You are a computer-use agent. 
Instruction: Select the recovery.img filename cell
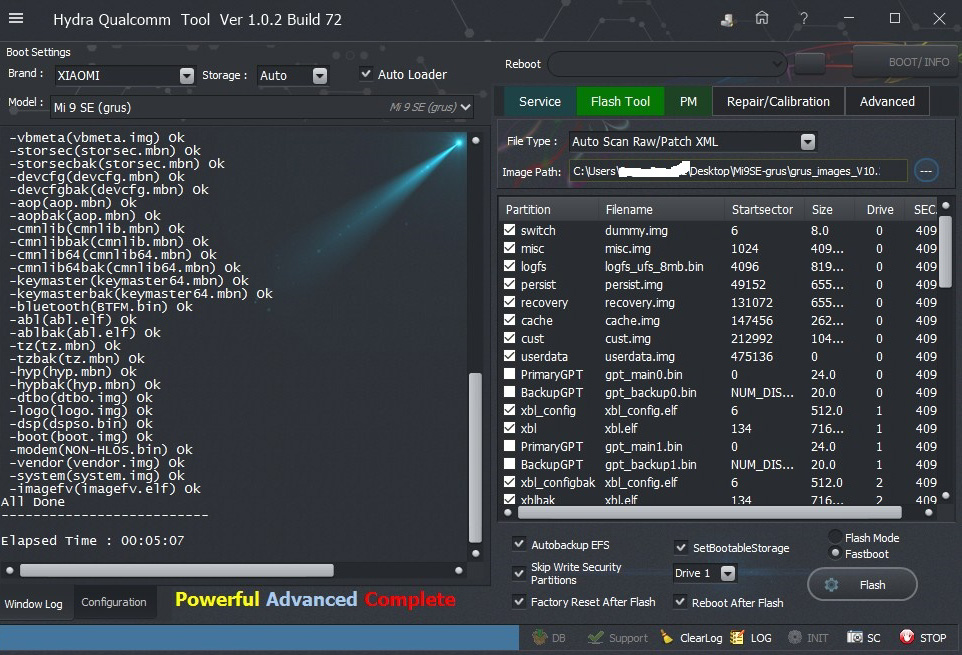pyautogui.click(x=640, y=302)
